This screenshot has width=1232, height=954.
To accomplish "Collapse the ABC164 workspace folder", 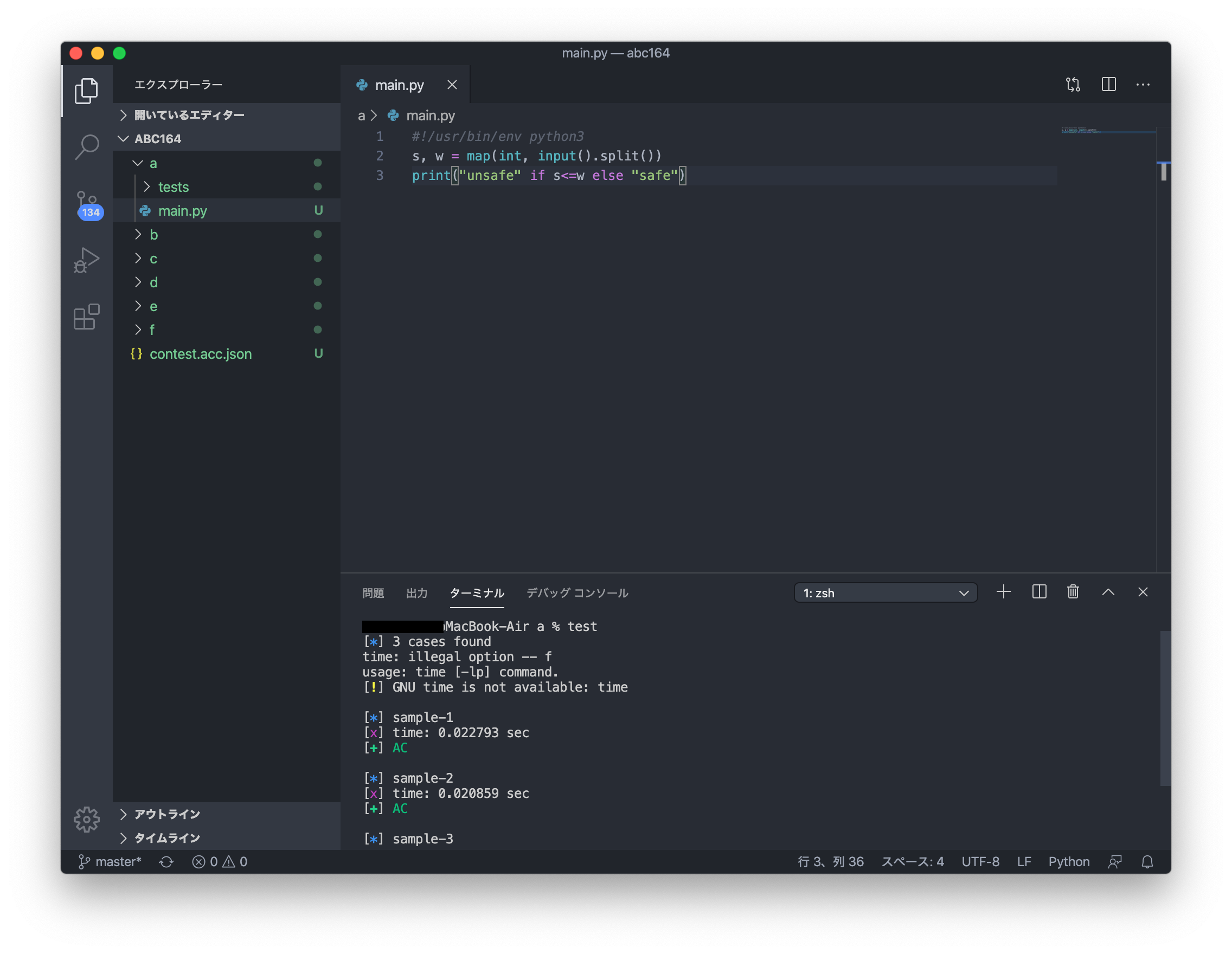I will [227, 139].
